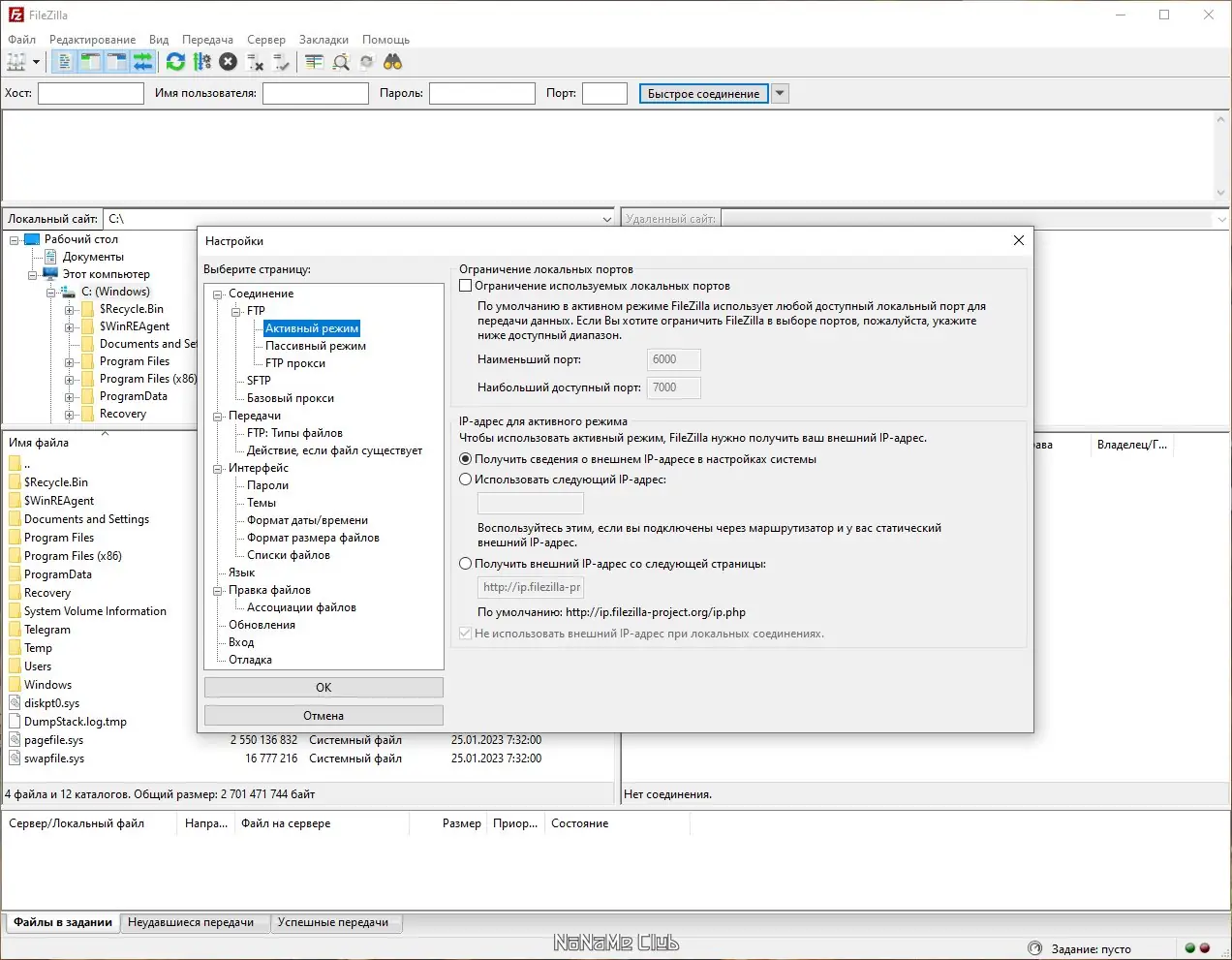Image resolution: width=1232 pixels, height=960 pixels.
Task: Open the Site Manager icon
Action: tap(16, 62)
